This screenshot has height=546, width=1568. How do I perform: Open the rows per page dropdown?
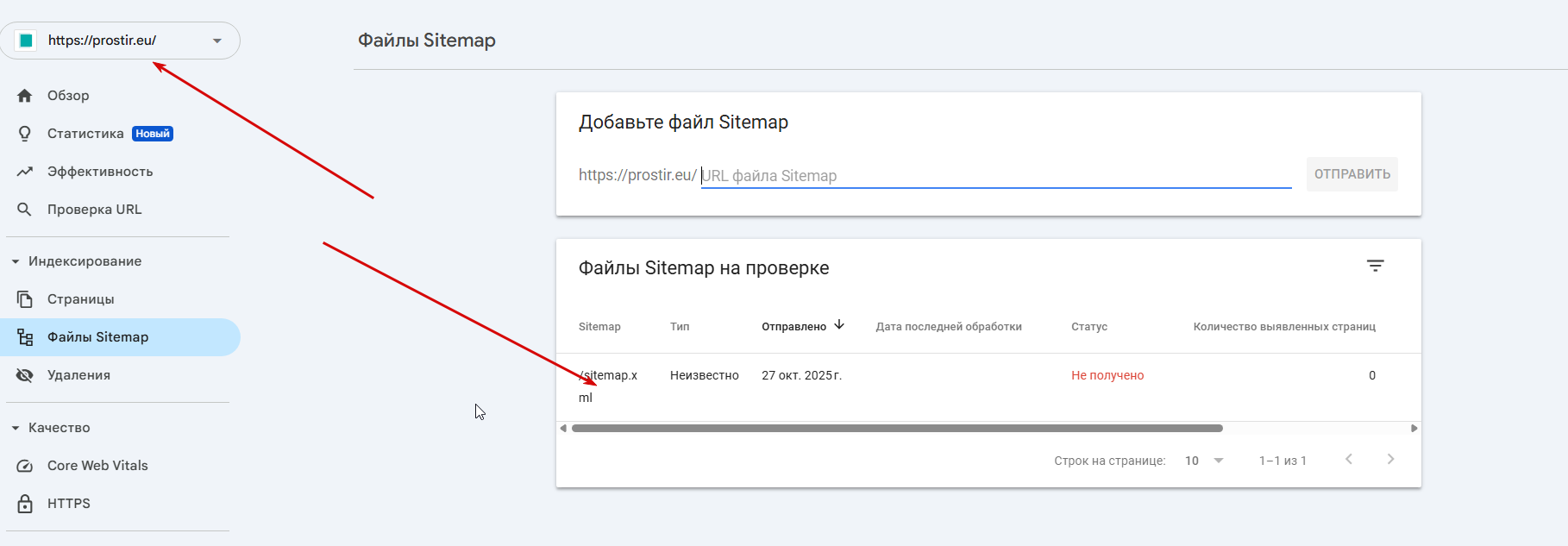(x=1204, y=461)
